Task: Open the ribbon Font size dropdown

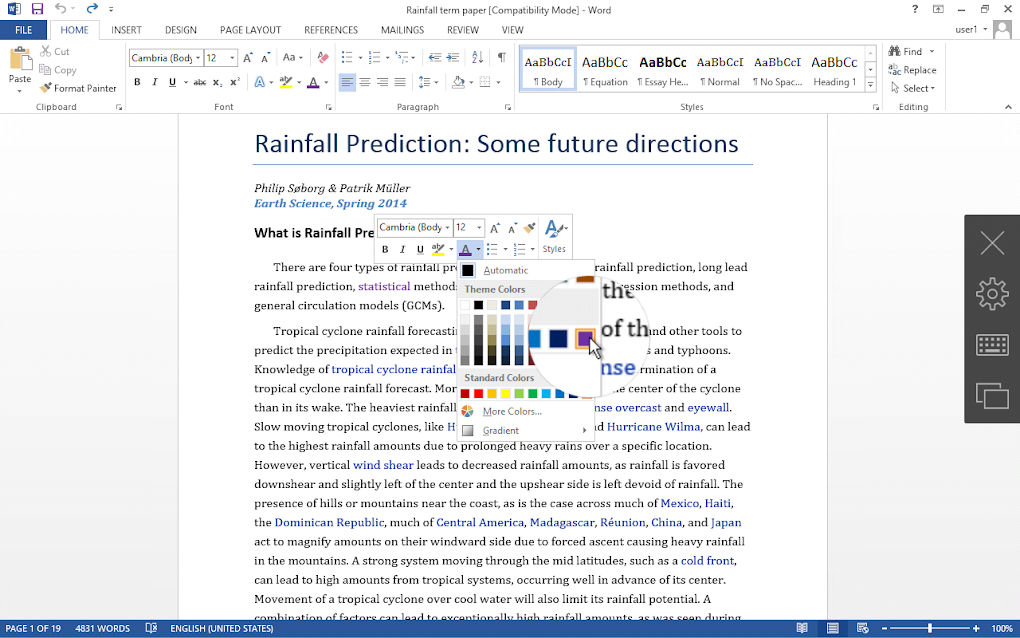Action: (232, 58)
